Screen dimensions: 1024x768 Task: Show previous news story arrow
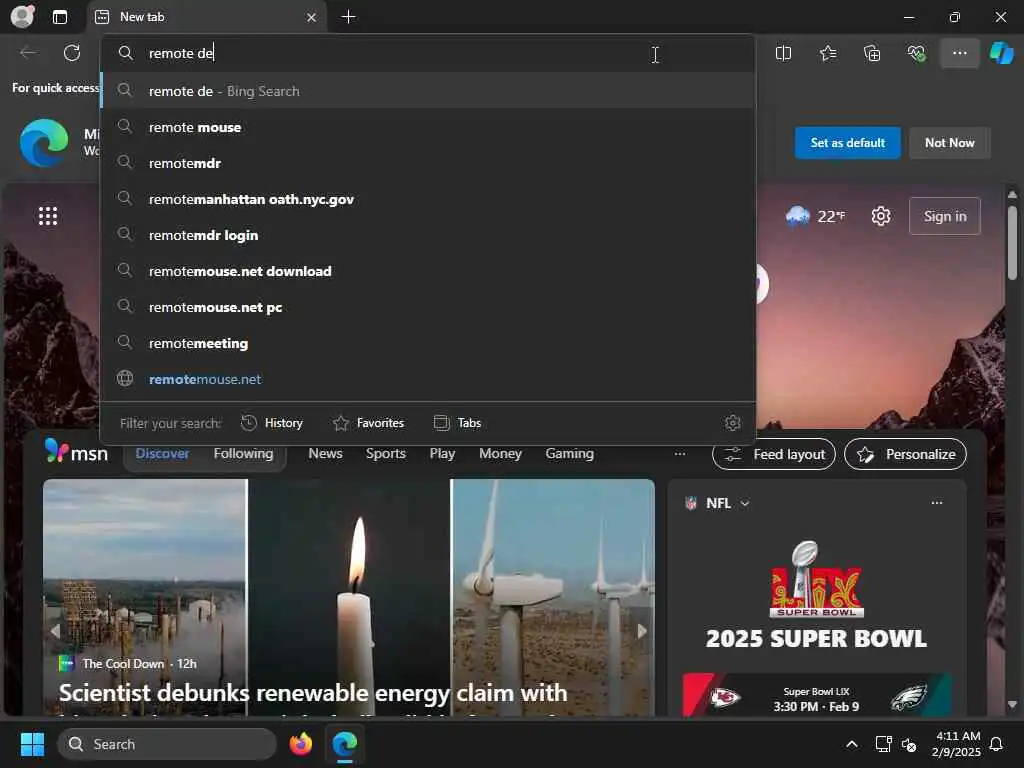click(x=56, y=631)
